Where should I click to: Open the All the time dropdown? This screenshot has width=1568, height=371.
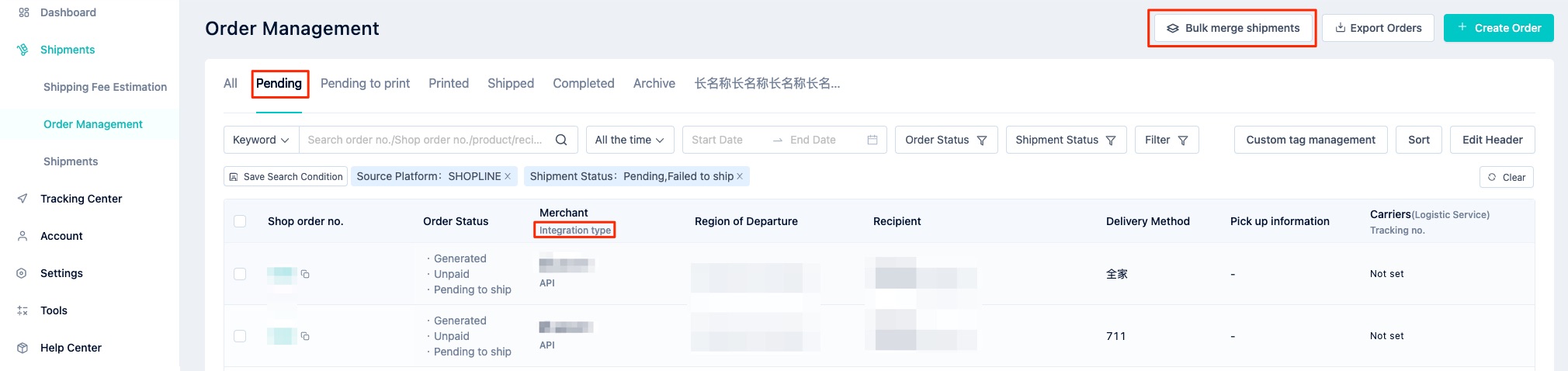630,140
